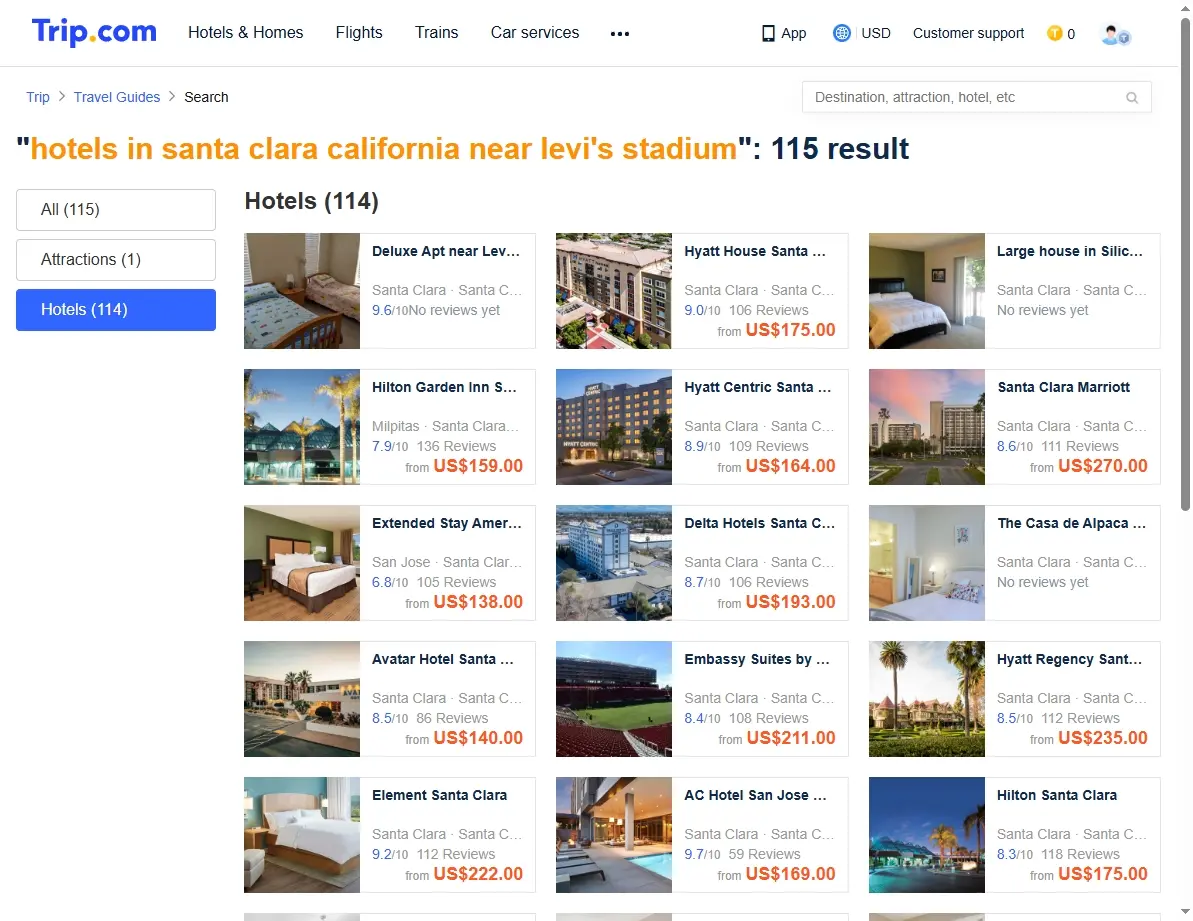
Task: Open Hotels & Homes menu
Action: pos(246,33)
